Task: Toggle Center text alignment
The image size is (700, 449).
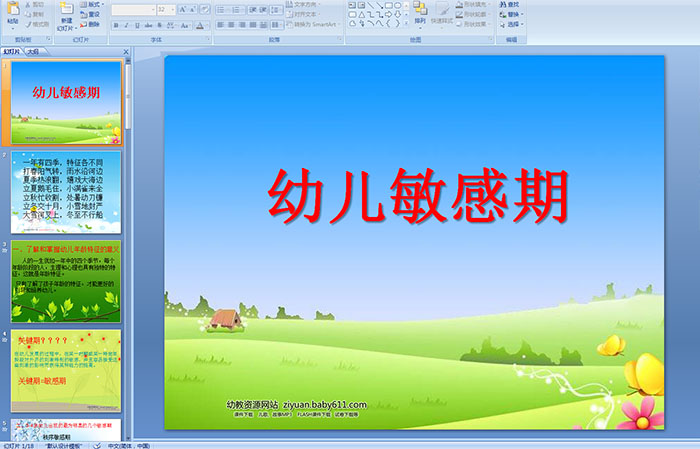Action: tap(231, 25)
